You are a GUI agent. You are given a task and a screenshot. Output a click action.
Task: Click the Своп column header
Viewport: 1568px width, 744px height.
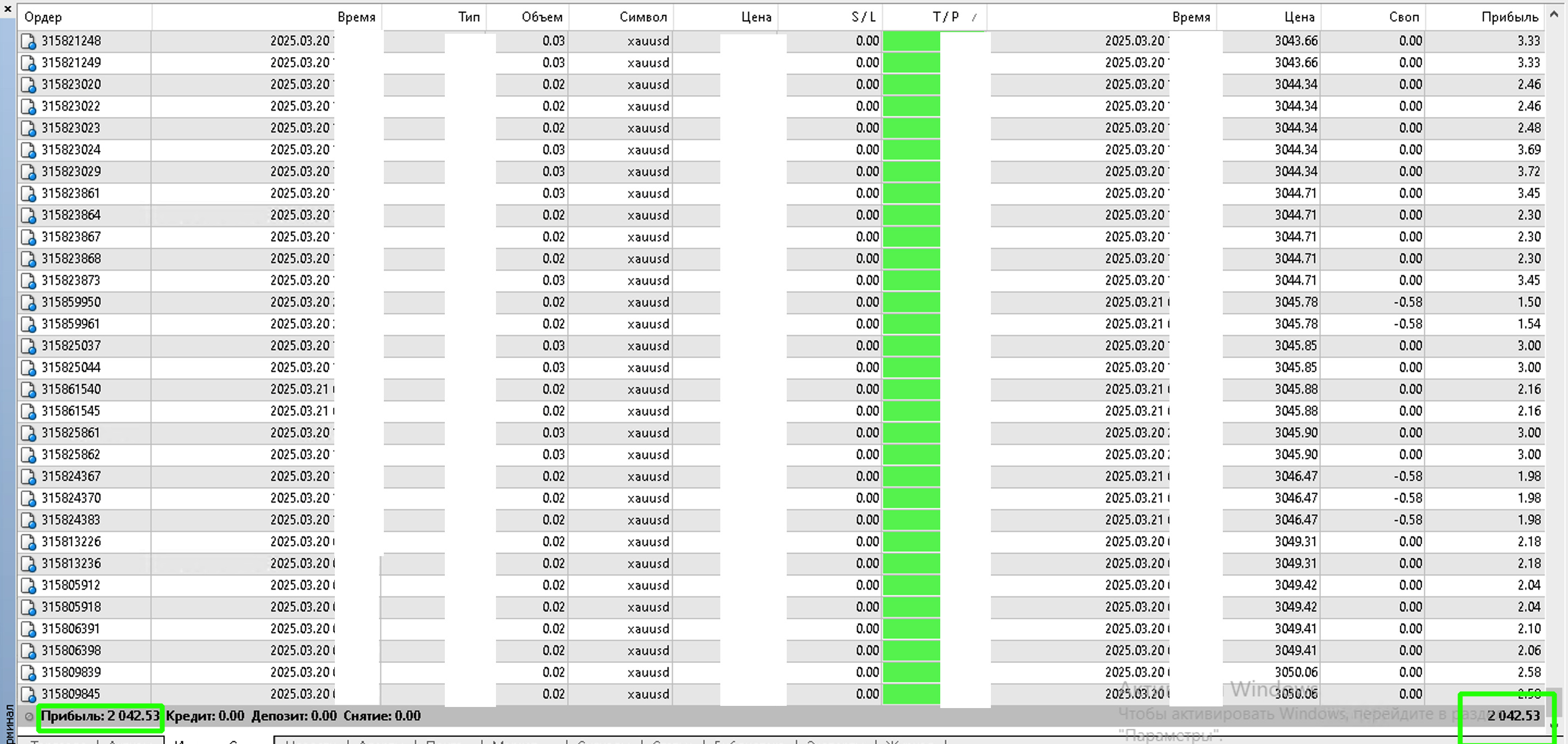click(x=1404, y=17)
